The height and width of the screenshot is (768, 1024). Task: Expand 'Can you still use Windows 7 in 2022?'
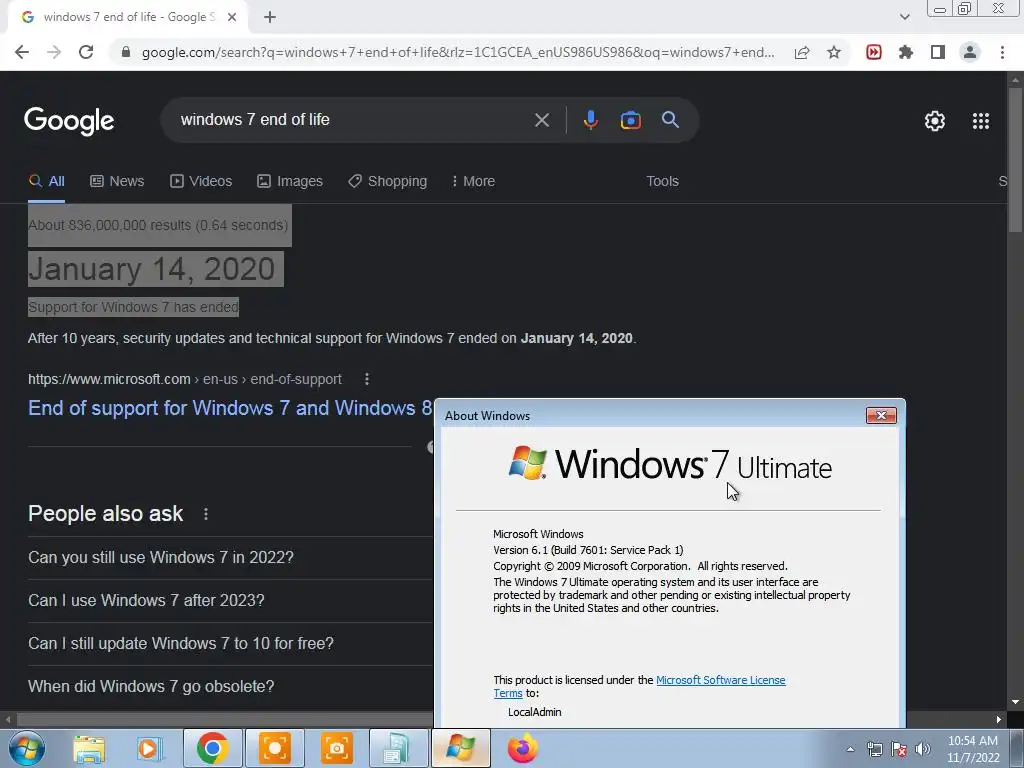pyautogui.click(x=230, y=558)
